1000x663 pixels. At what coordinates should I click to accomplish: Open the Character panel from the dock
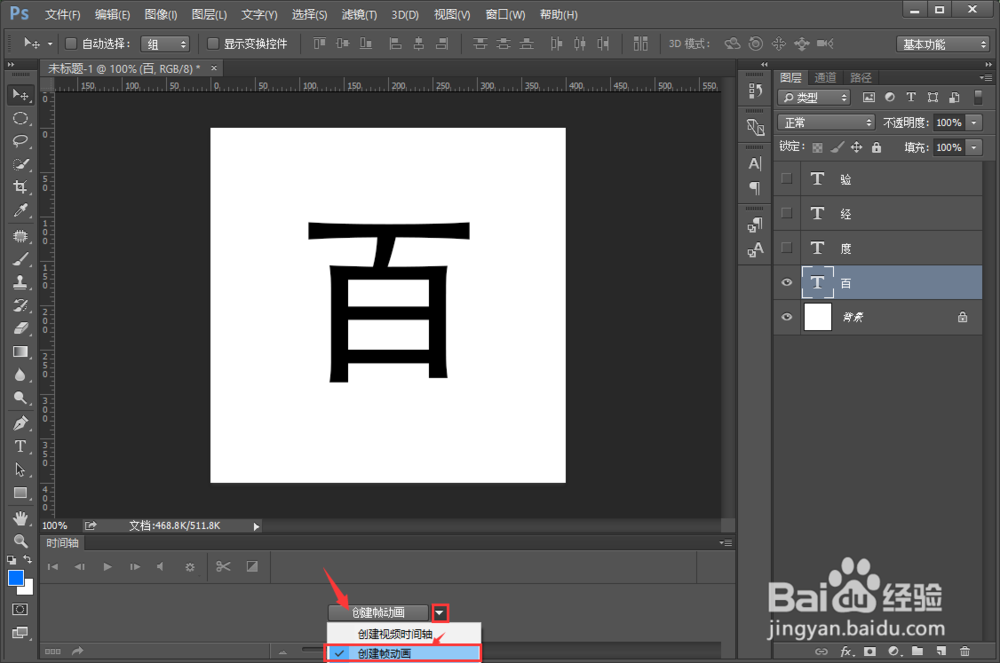click(x=753, y=163)
